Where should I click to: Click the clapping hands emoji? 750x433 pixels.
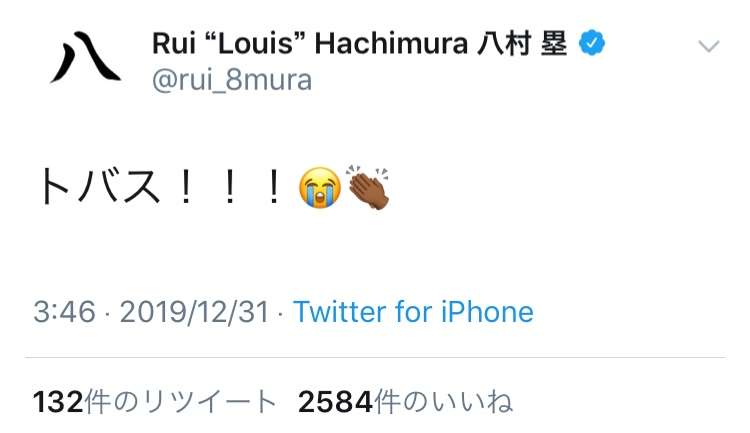(369, 187)
